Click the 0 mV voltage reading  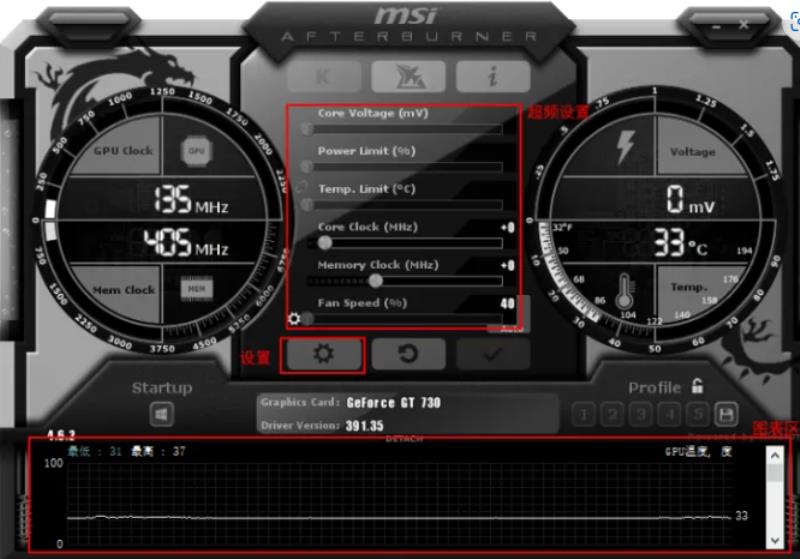[x=690, y=199]
